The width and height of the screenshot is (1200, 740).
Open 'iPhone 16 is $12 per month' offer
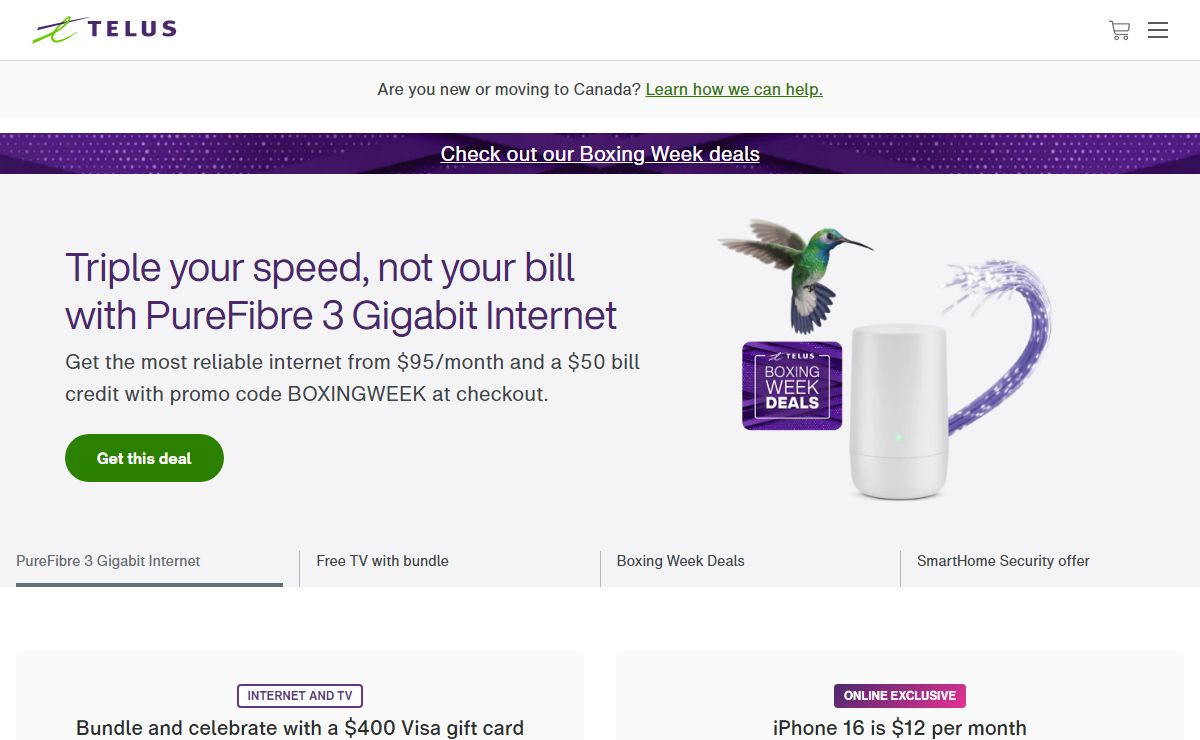pos(900,728)
